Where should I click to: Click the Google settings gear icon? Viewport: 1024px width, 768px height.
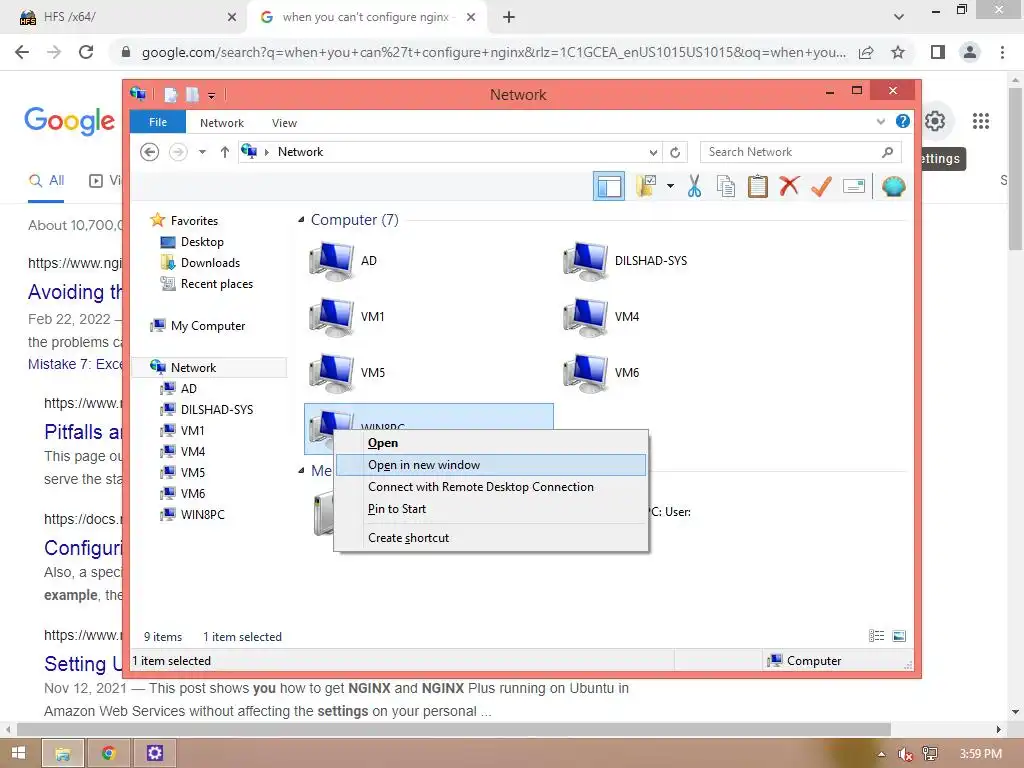[935, 121]
